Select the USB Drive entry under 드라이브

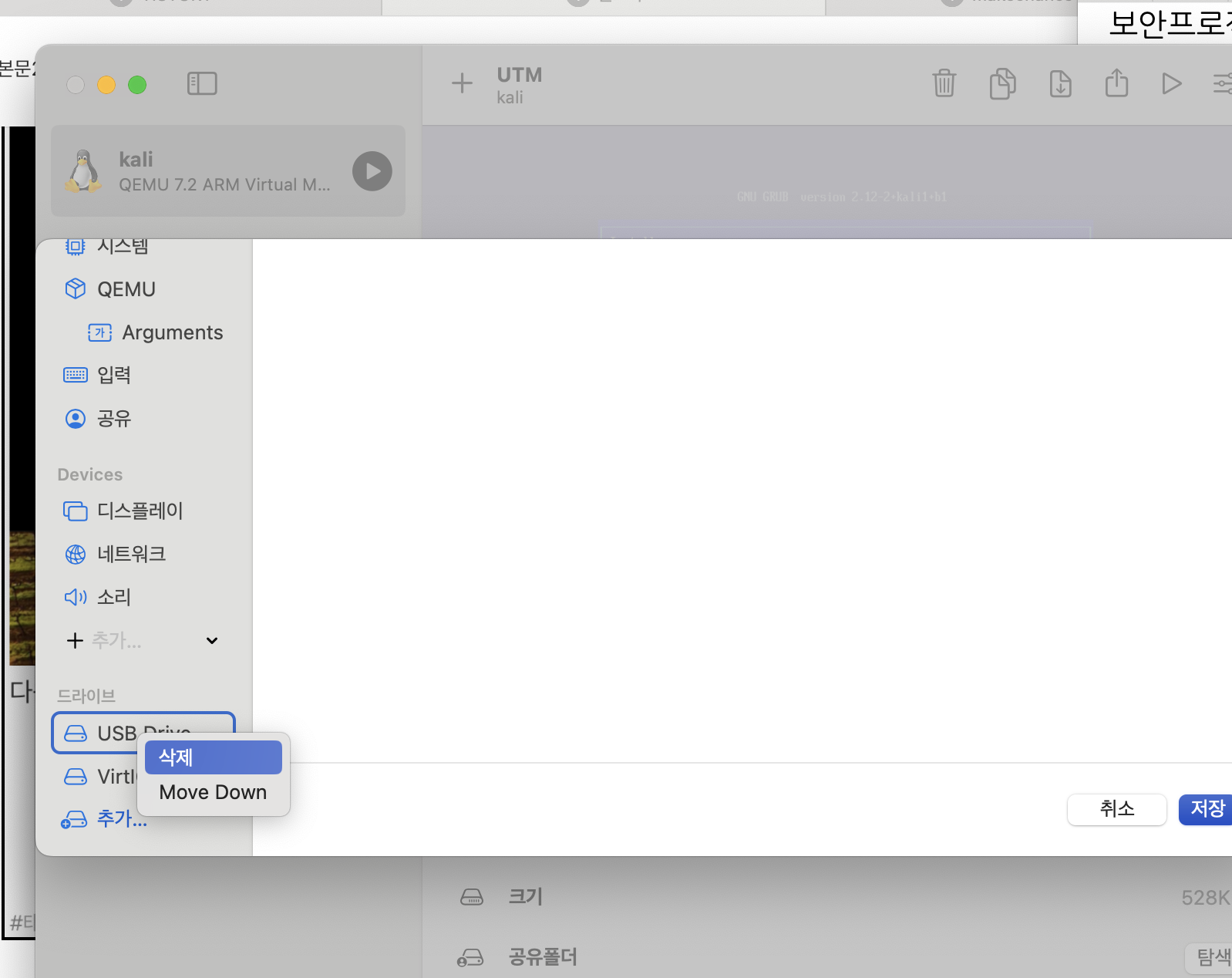tap(143, 732)
